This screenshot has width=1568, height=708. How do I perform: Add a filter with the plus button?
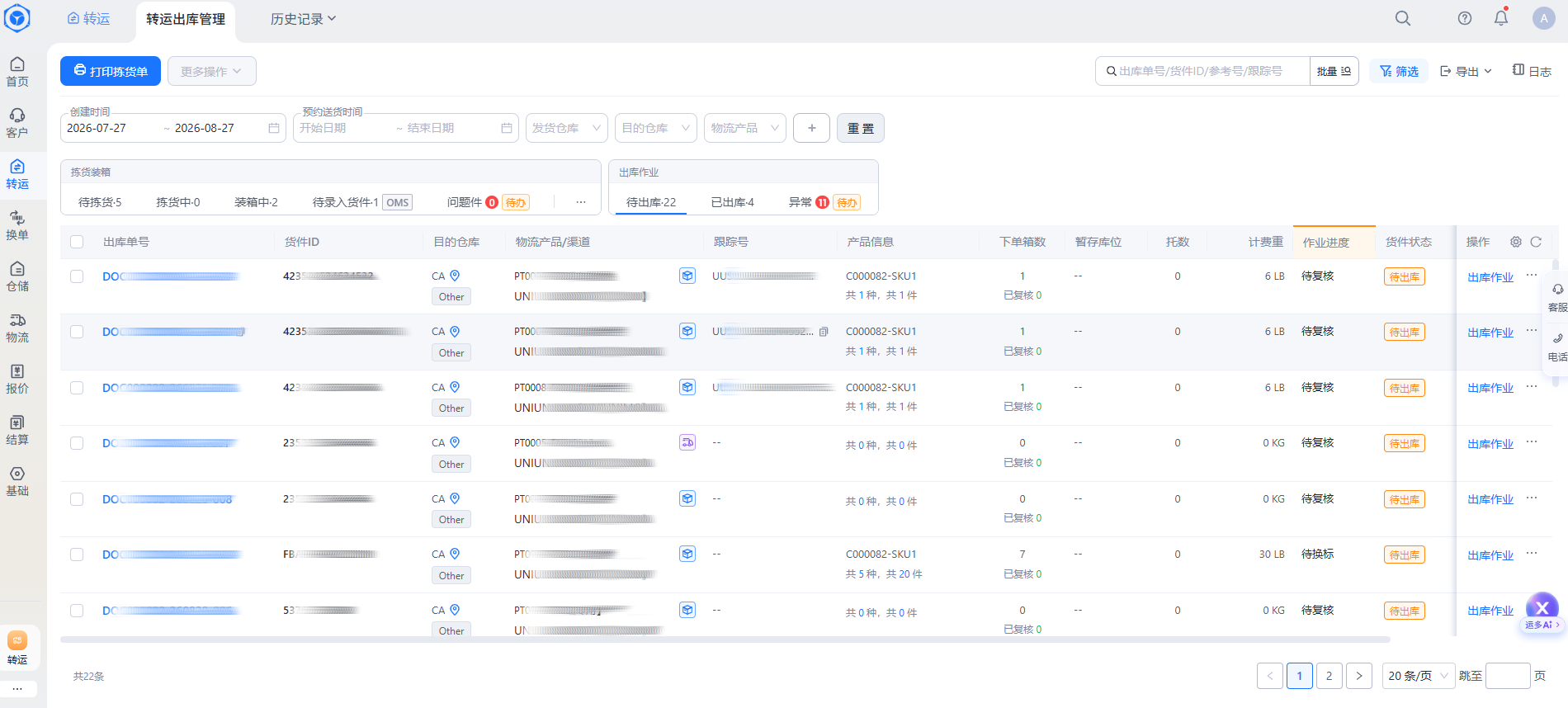(x=812, y=128)
